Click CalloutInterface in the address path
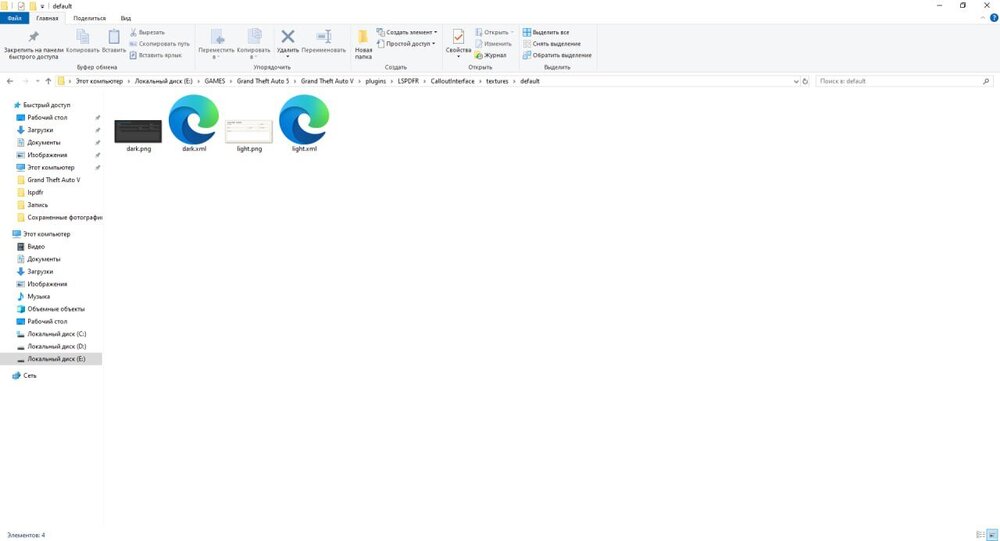 (452, 81)
